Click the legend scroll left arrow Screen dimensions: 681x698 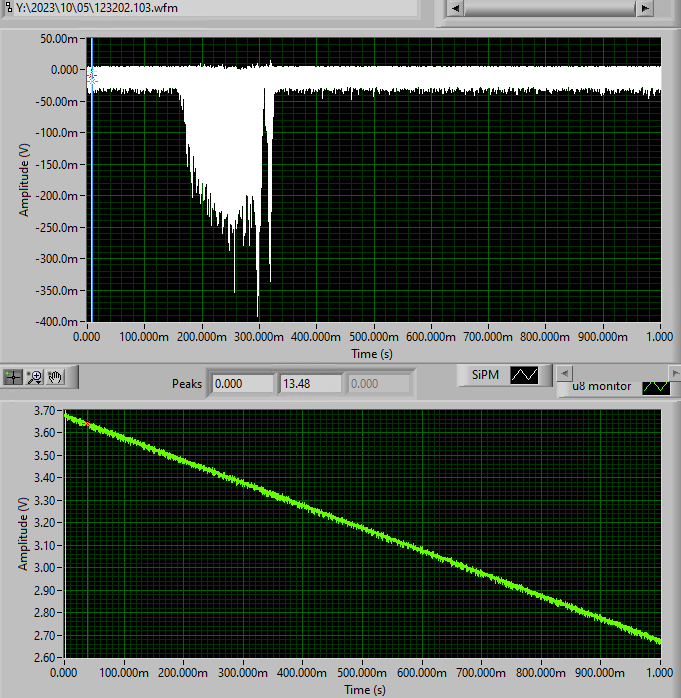[x=564, y=373]
